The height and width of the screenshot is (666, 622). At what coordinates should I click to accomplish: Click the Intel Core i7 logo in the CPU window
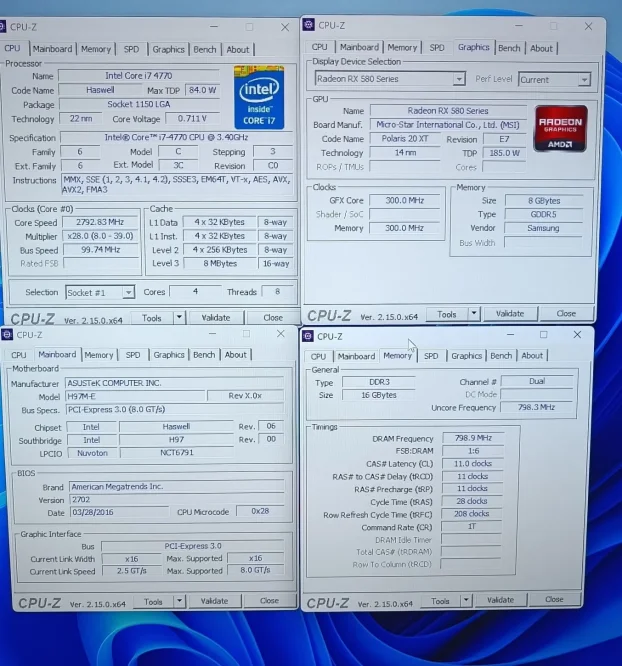[259, 97]
